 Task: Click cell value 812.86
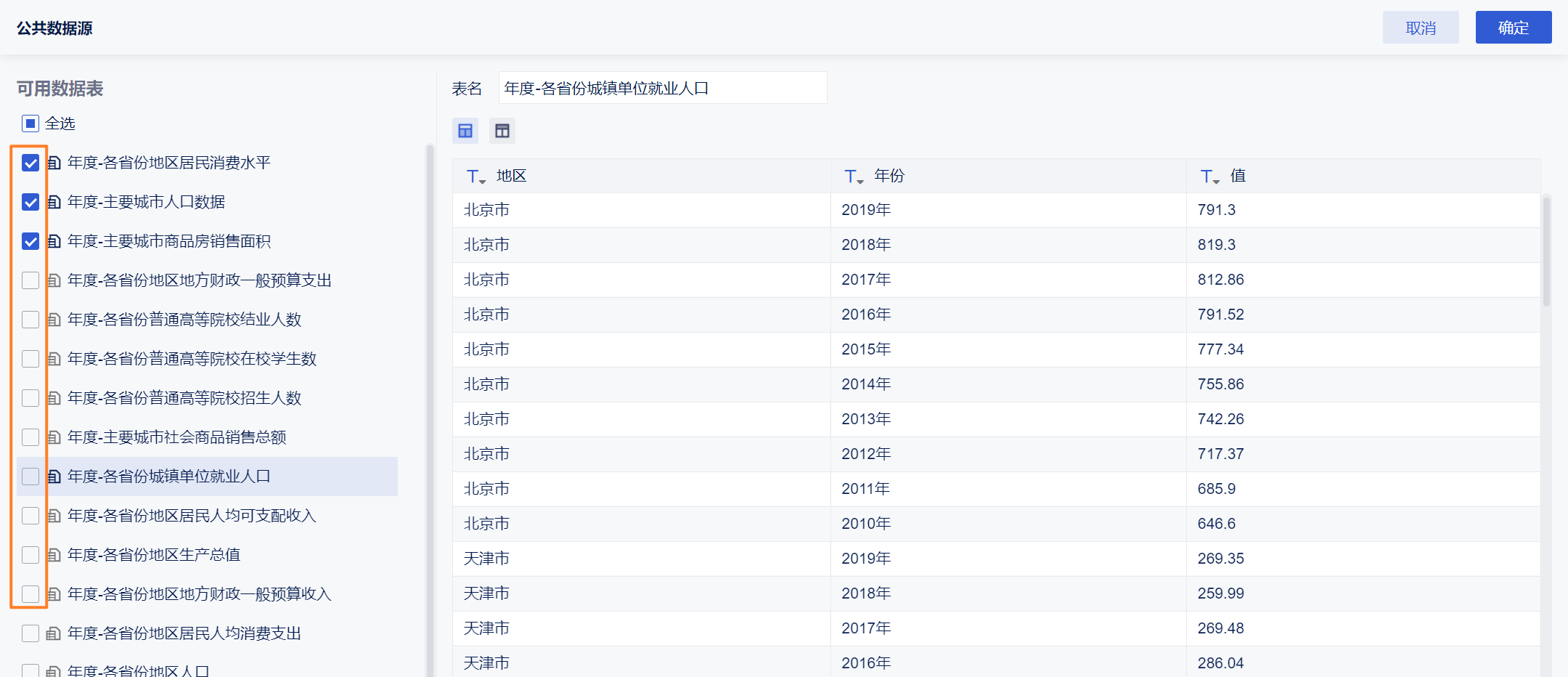(x=1221, y=280)
